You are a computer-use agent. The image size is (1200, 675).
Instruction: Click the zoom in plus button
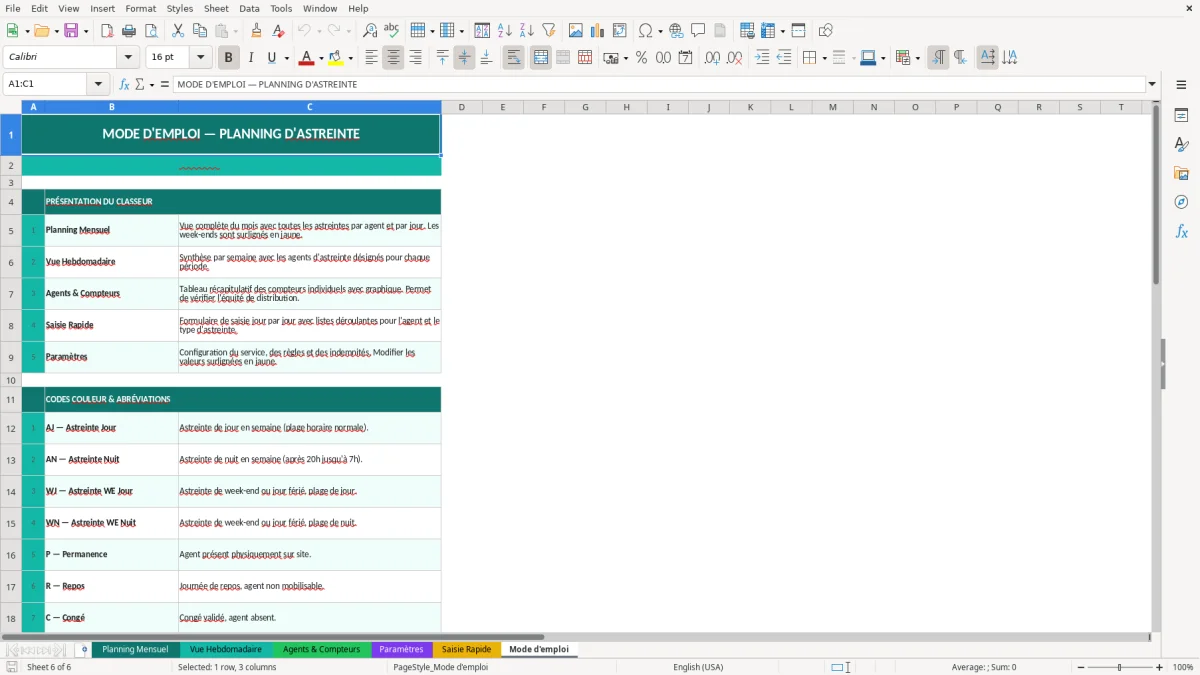tap(1159, 667)
